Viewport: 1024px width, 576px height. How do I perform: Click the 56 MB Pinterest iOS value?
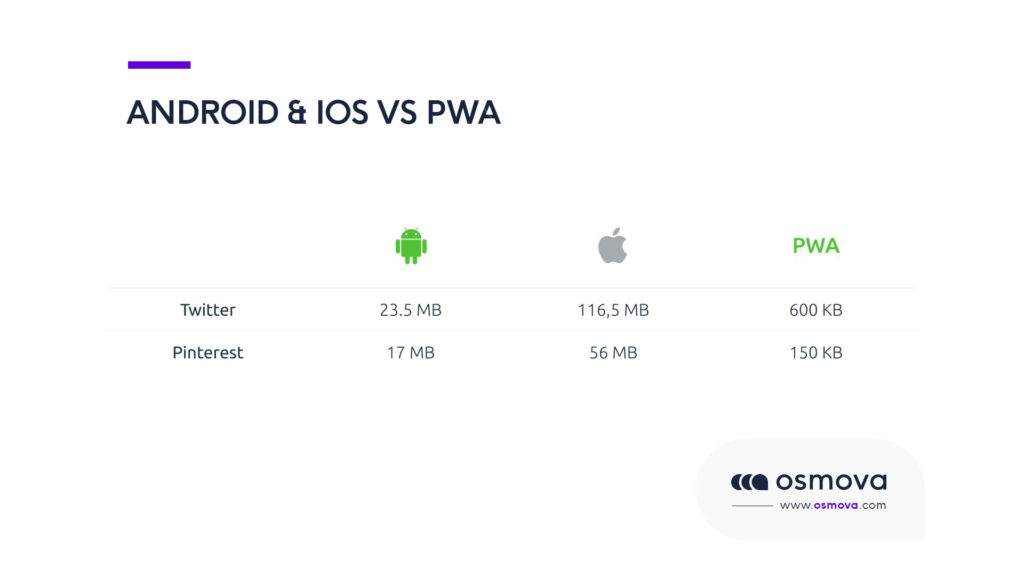(x=613, y=353)
